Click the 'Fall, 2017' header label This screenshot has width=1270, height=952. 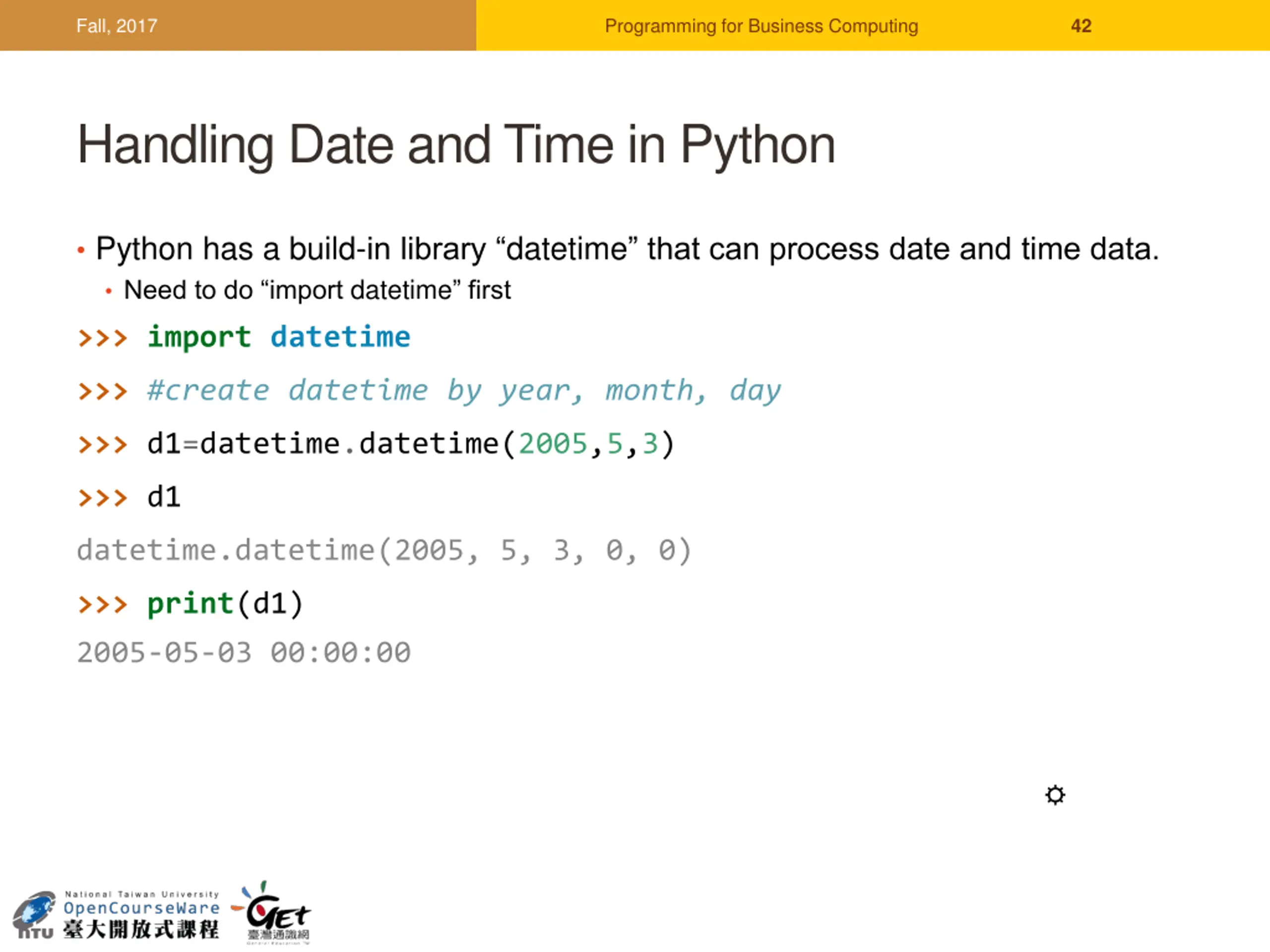(117, 26)
